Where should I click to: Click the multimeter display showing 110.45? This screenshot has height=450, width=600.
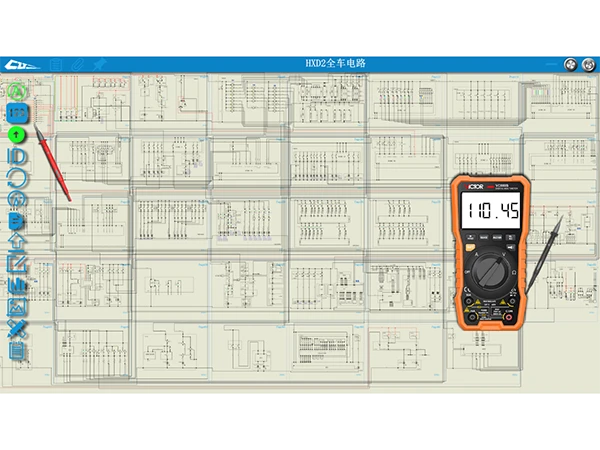(493, 211)
